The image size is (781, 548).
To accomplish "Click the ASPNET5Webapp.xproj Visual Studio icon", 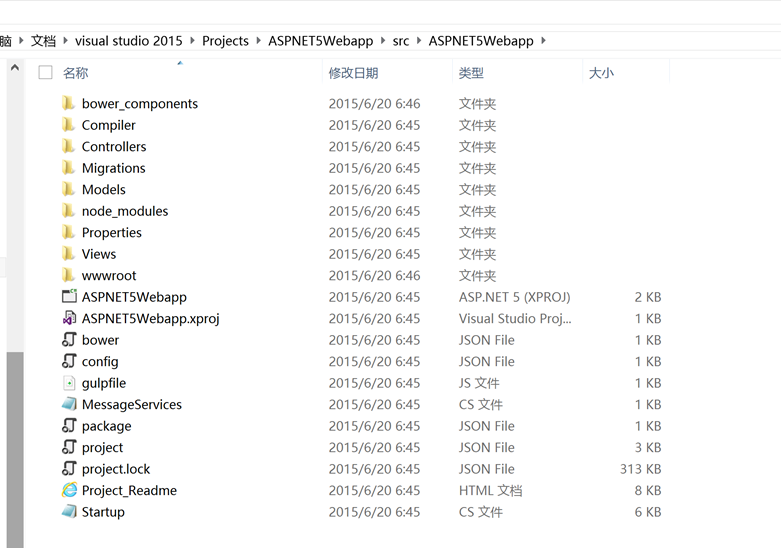I will pos(69,318).
